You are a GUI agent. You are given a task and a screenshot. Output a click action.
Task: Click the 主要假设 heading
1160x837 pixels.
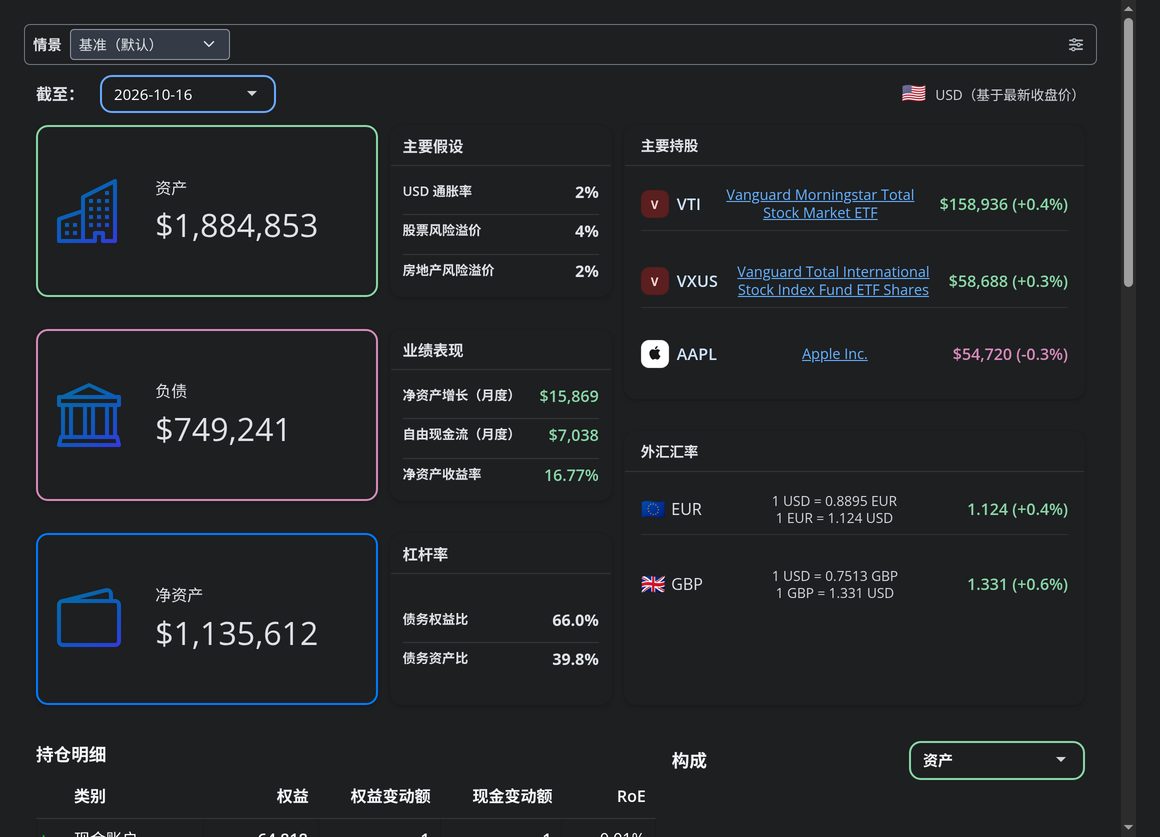pyautogui.click(x=433, y=147)
